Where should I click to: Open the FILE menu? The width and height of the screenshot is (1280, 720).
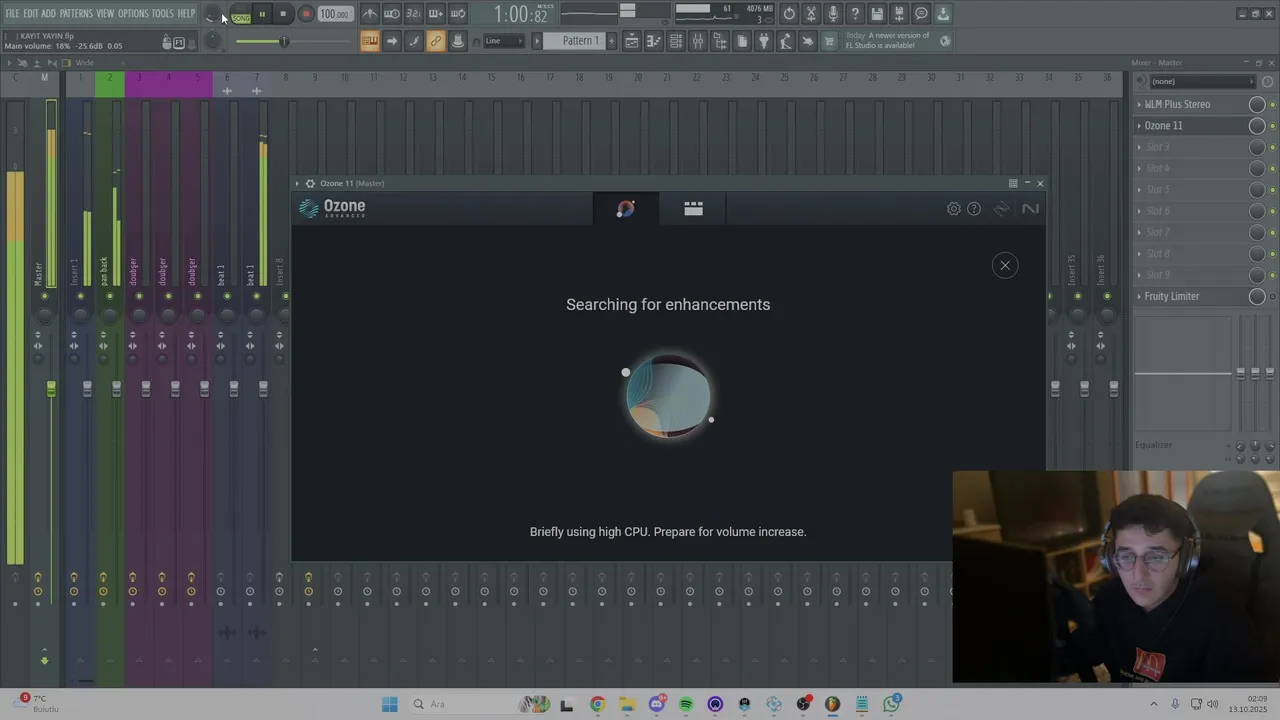point(12,14)
